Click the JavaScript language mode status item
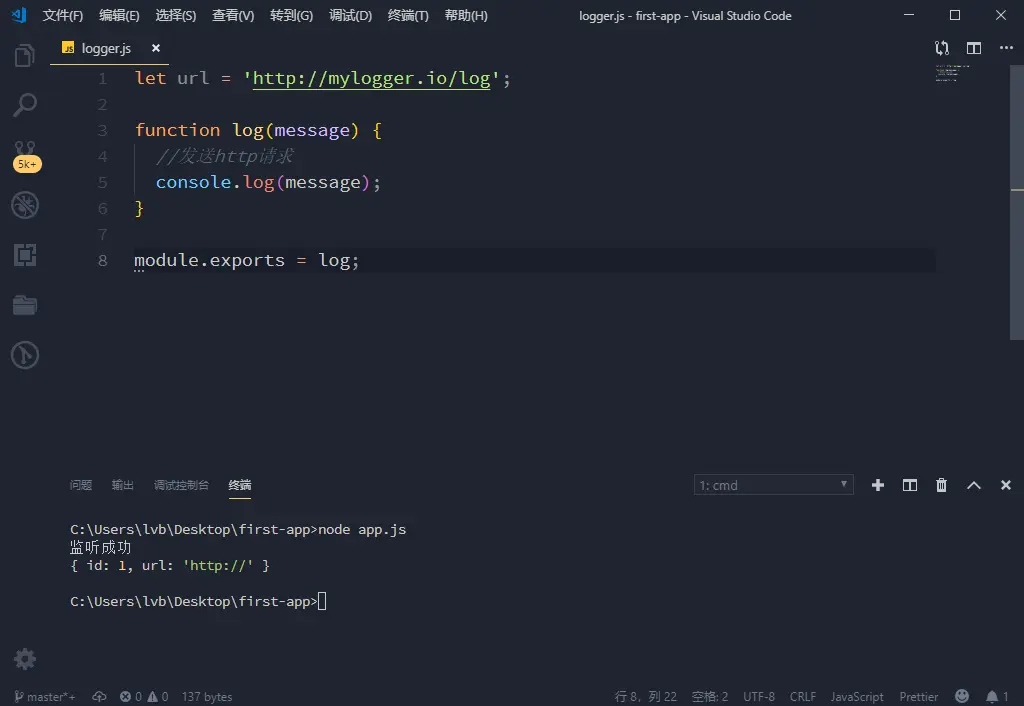Image resolution: width=1024 pixels, height=706 pixels. (857, 697)
